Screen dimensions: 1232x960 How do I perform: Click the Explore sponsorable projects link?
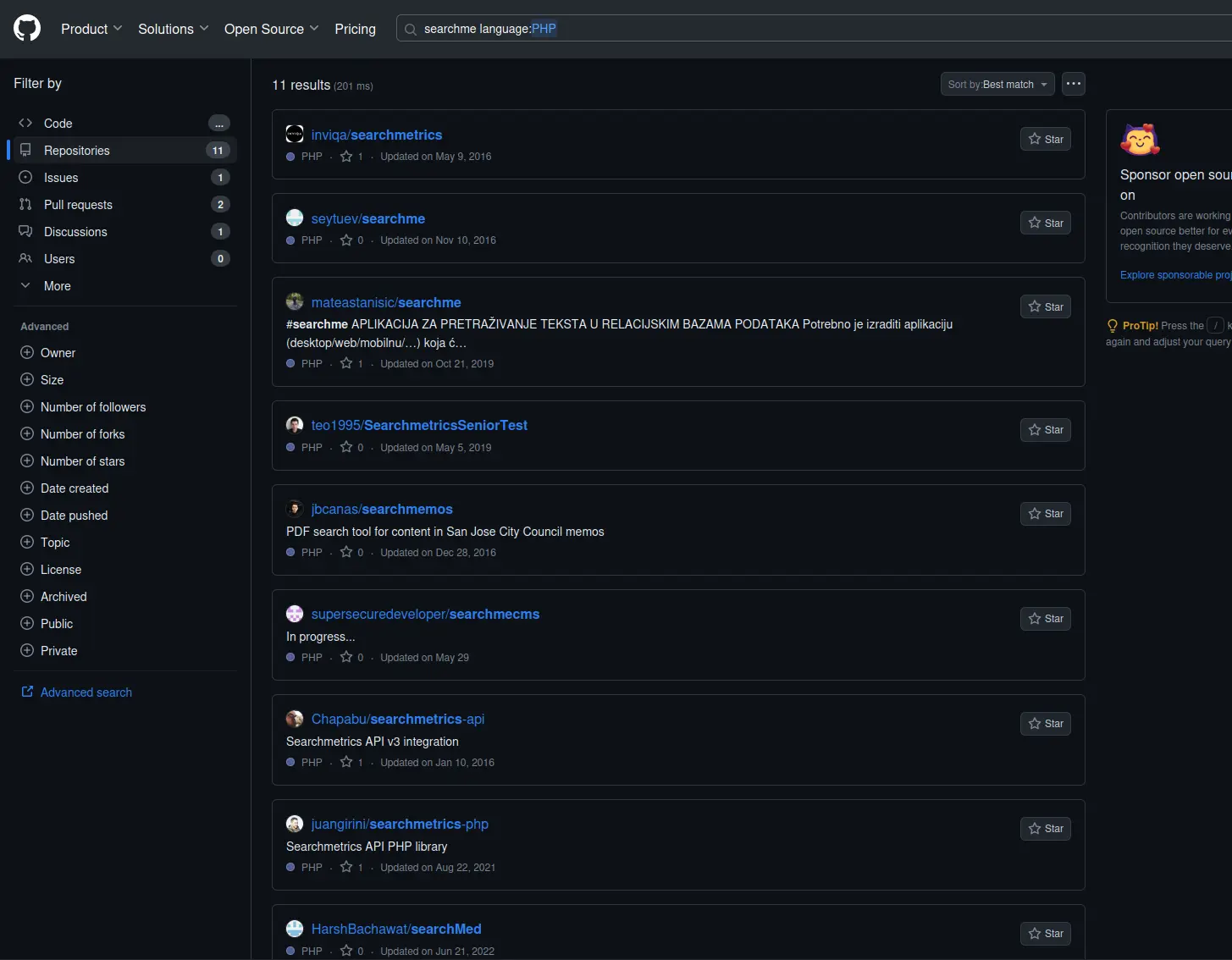[x=1176, y=275]
